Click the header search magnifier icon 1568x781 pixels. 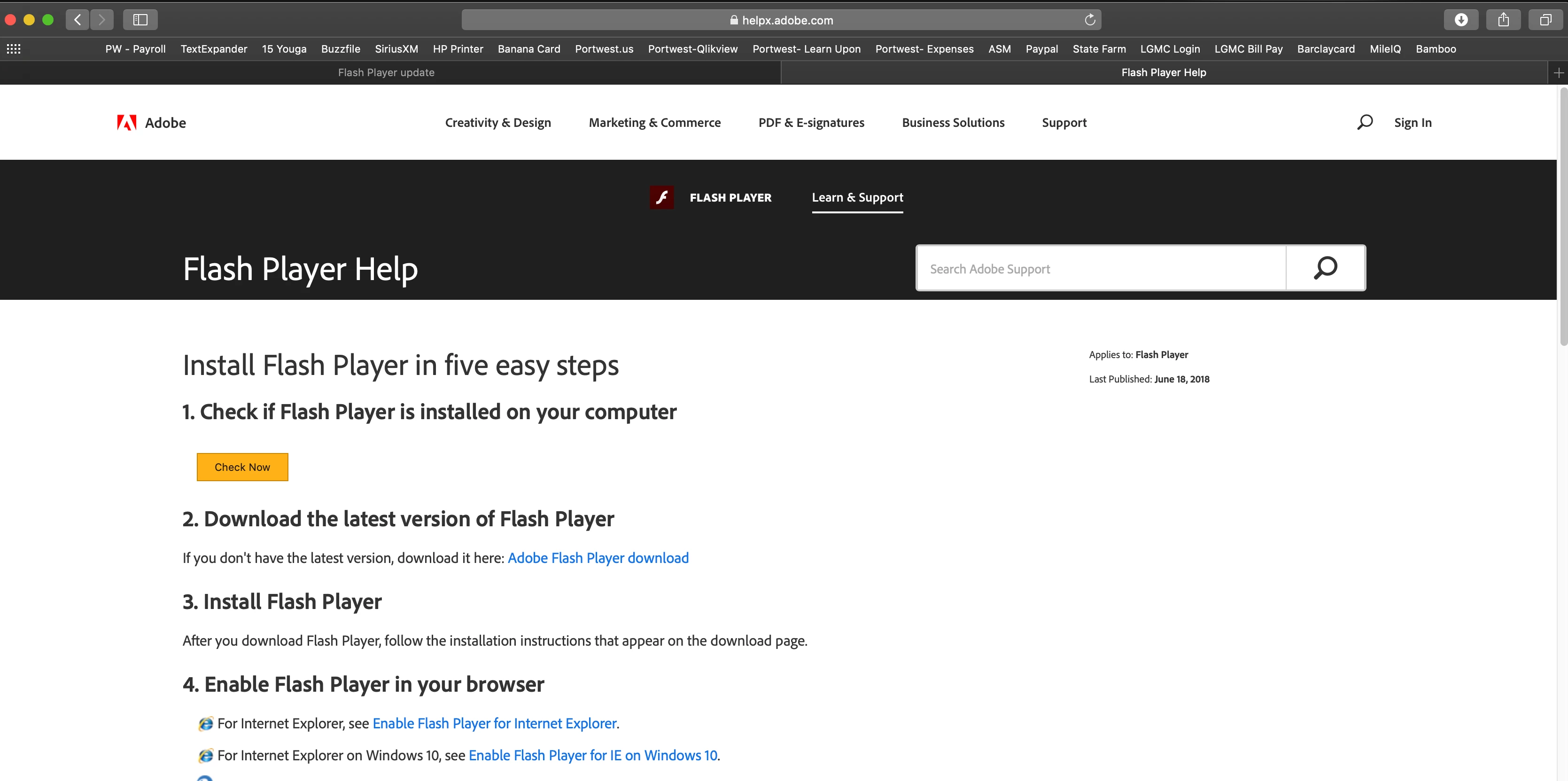1365,122
